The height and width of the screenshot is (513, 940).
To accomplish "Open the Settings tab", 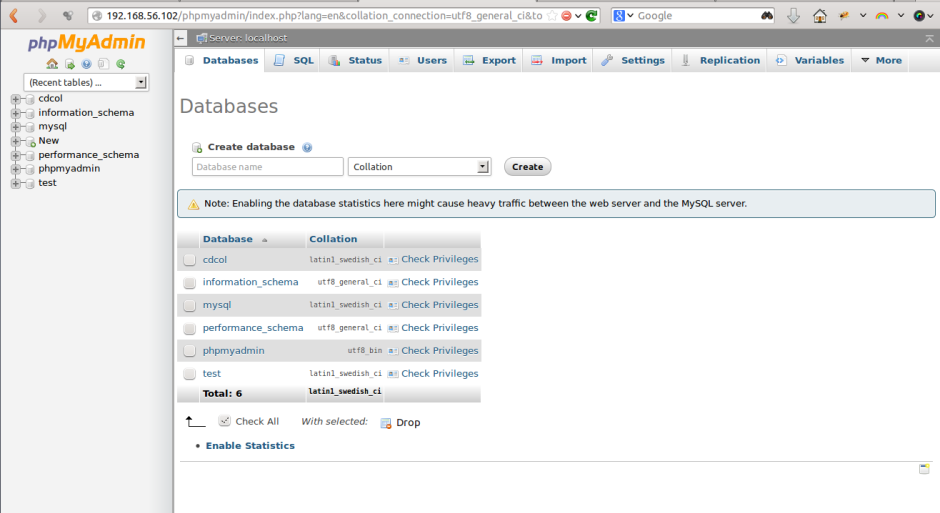I will click(633, 61).
